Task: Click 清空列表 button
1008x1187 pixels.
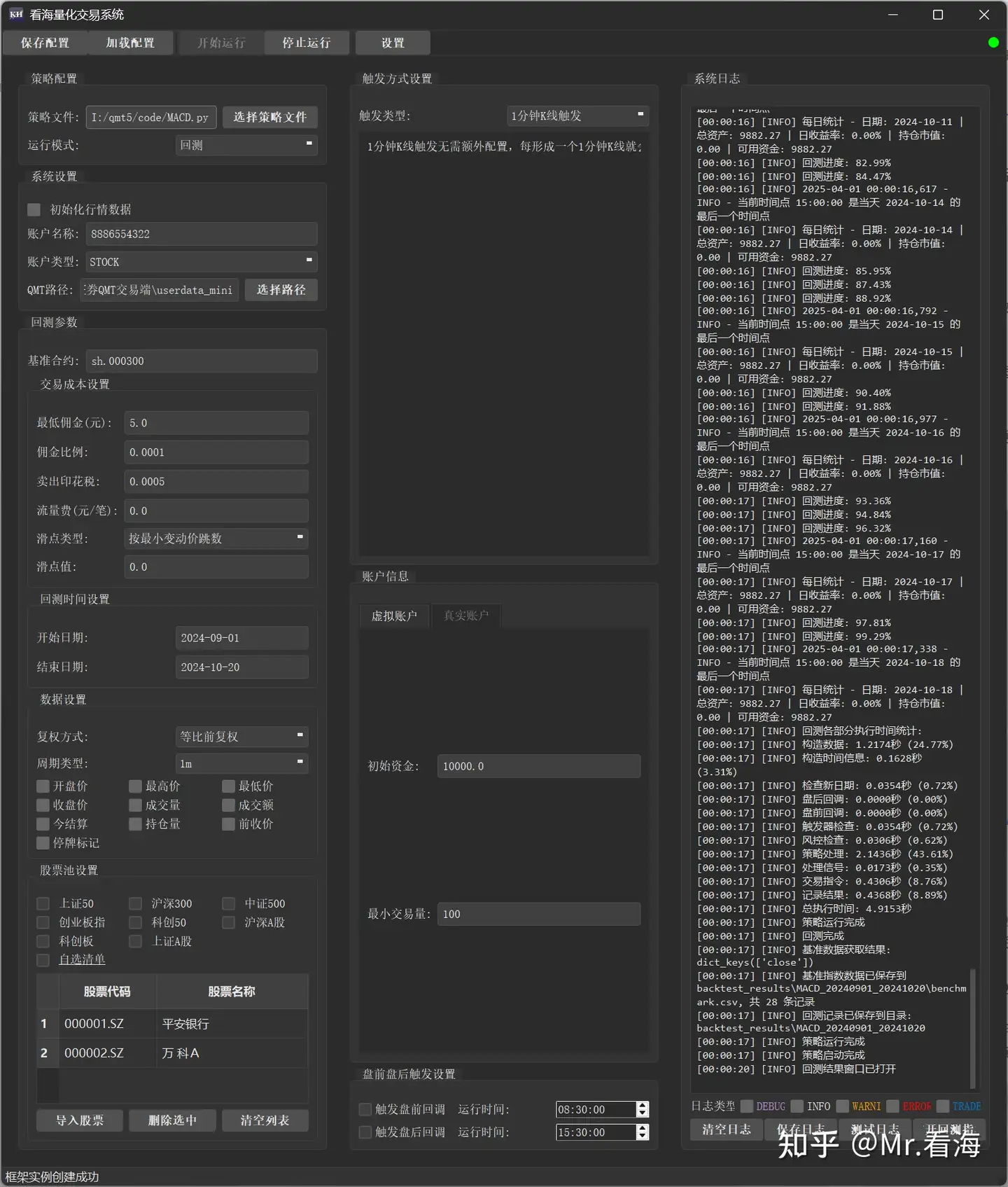Action: (265, 1120)
